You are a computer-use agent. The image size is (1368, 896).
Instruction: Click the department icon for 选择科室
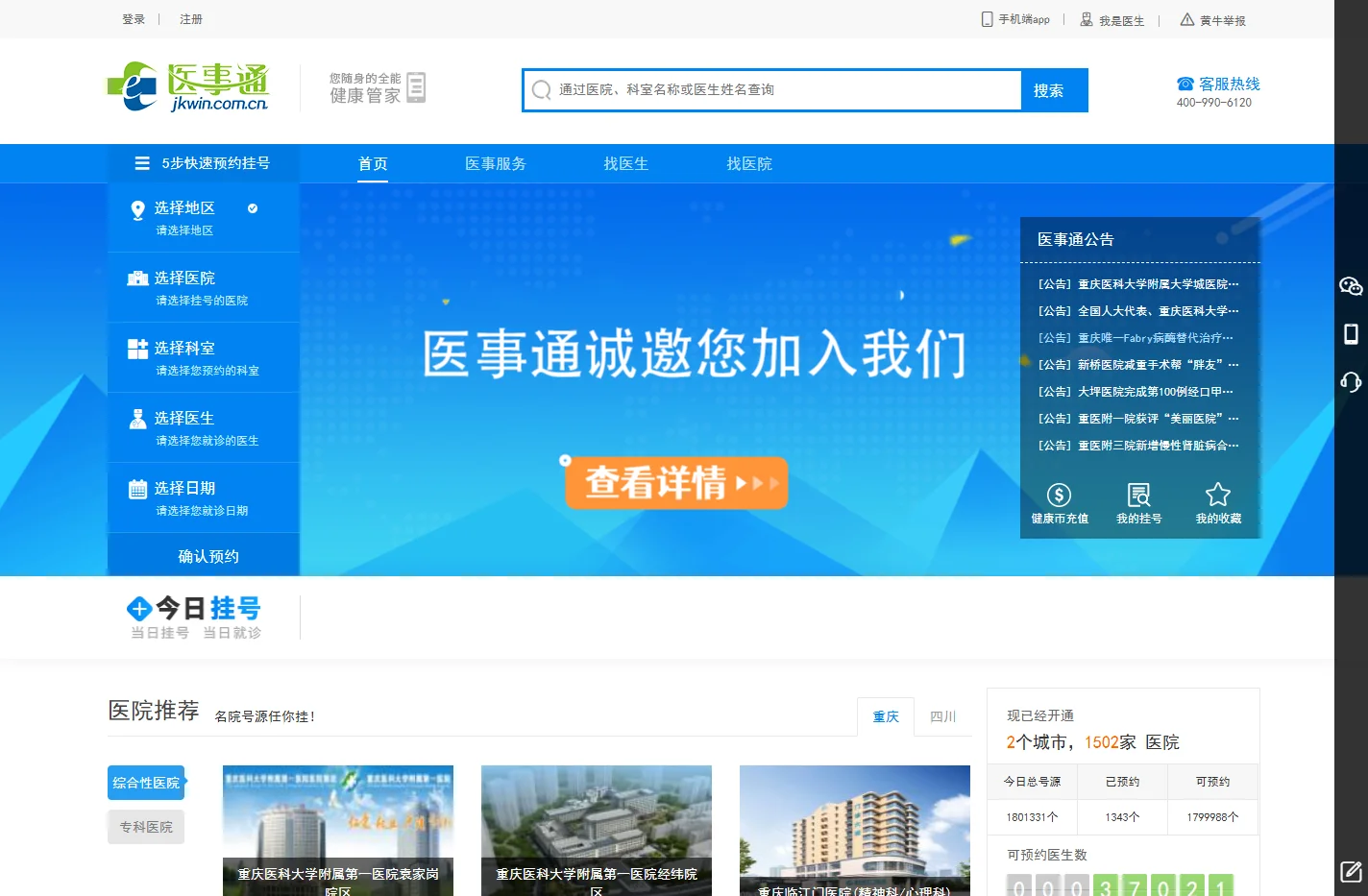[137, 349]
